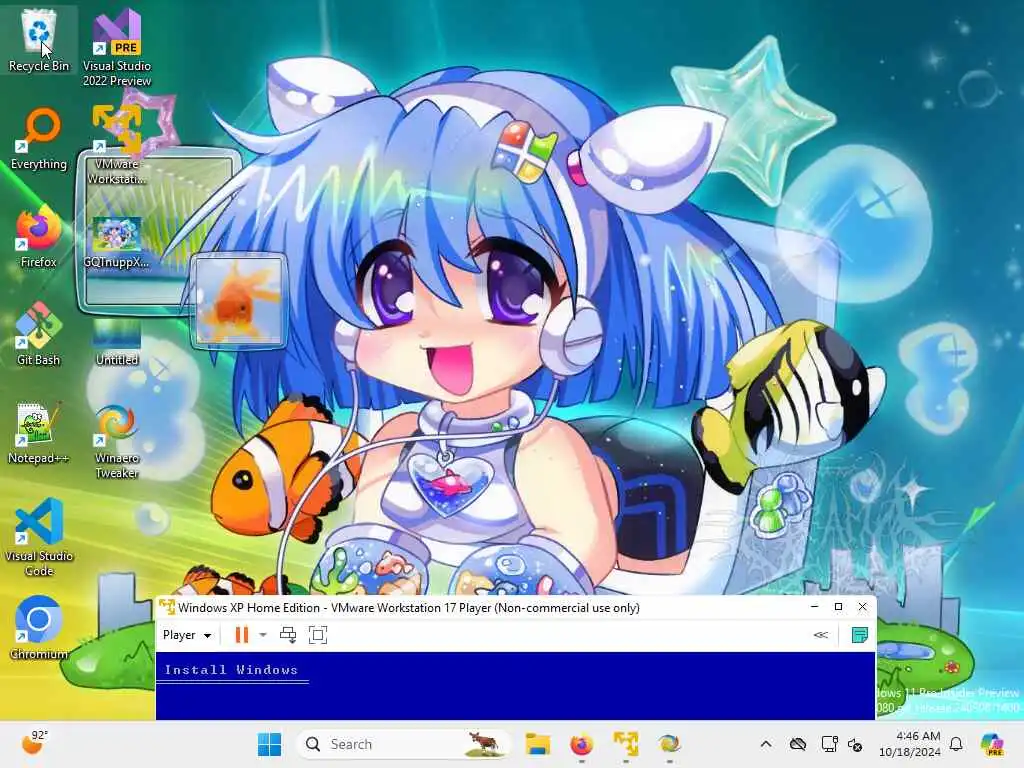1024x768 pixels.
Task: Send Ctrl+Alt+Del to the virtual machine
Action: (288, 635)
